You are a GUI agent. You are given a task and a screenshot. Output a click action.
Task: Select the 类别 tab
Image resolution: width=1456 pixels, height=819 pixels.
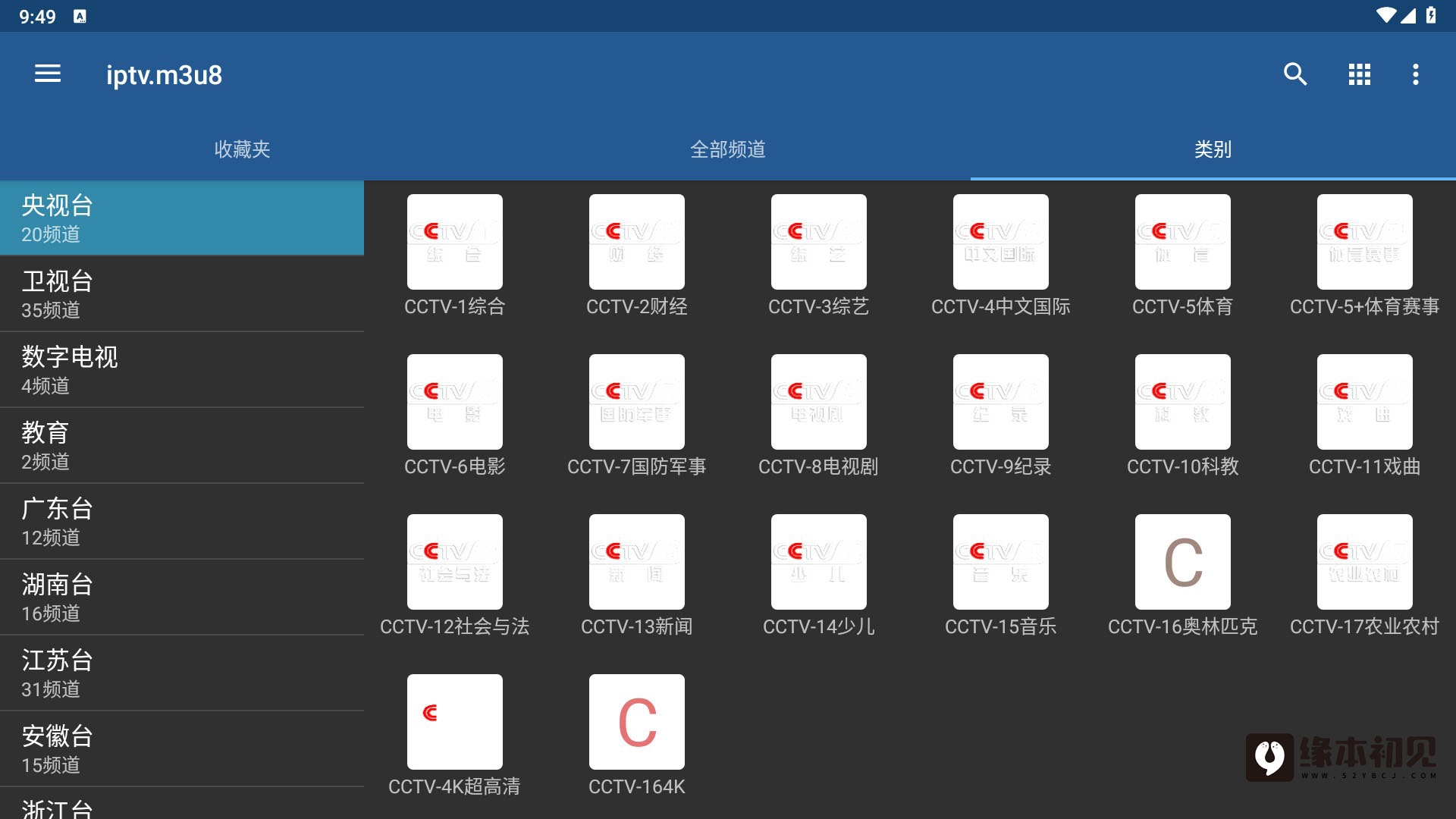tap(1213, 149)
